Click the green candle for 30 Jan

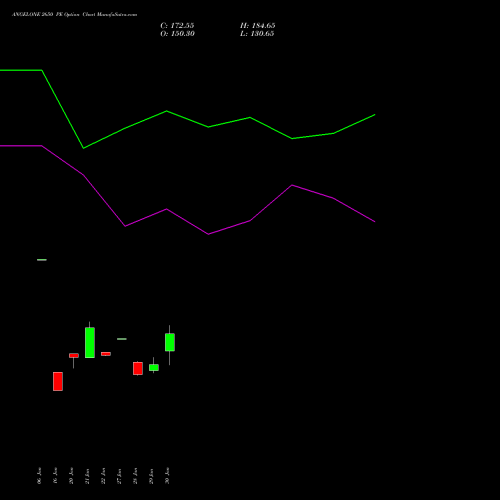170,342
